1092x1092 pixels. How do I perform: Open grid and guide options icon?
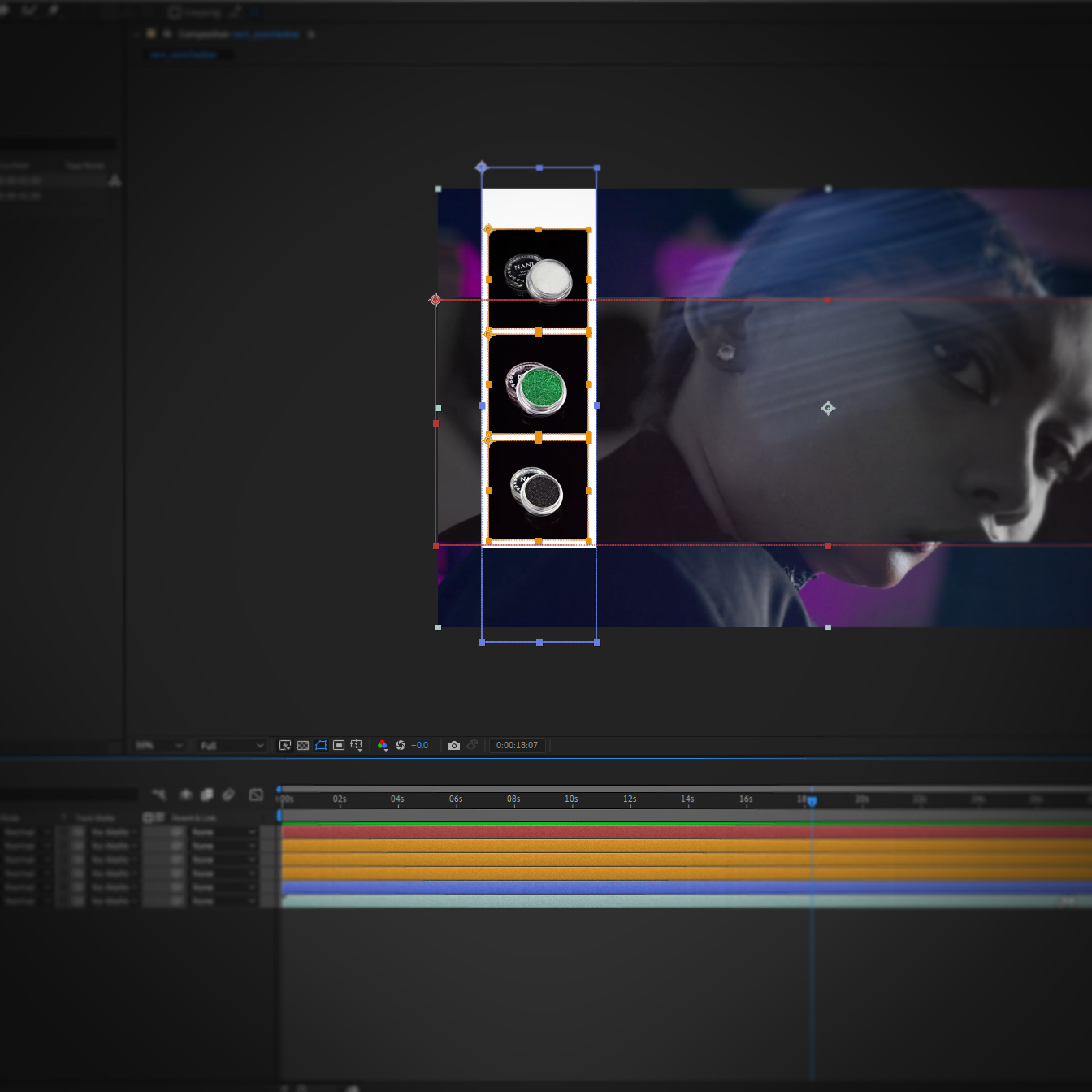point(357,745)
